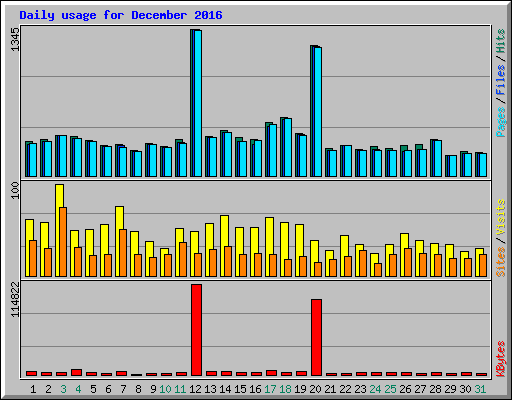
Task: Click the red KBytes bar for day 17
Action: (x=271, y=373)
